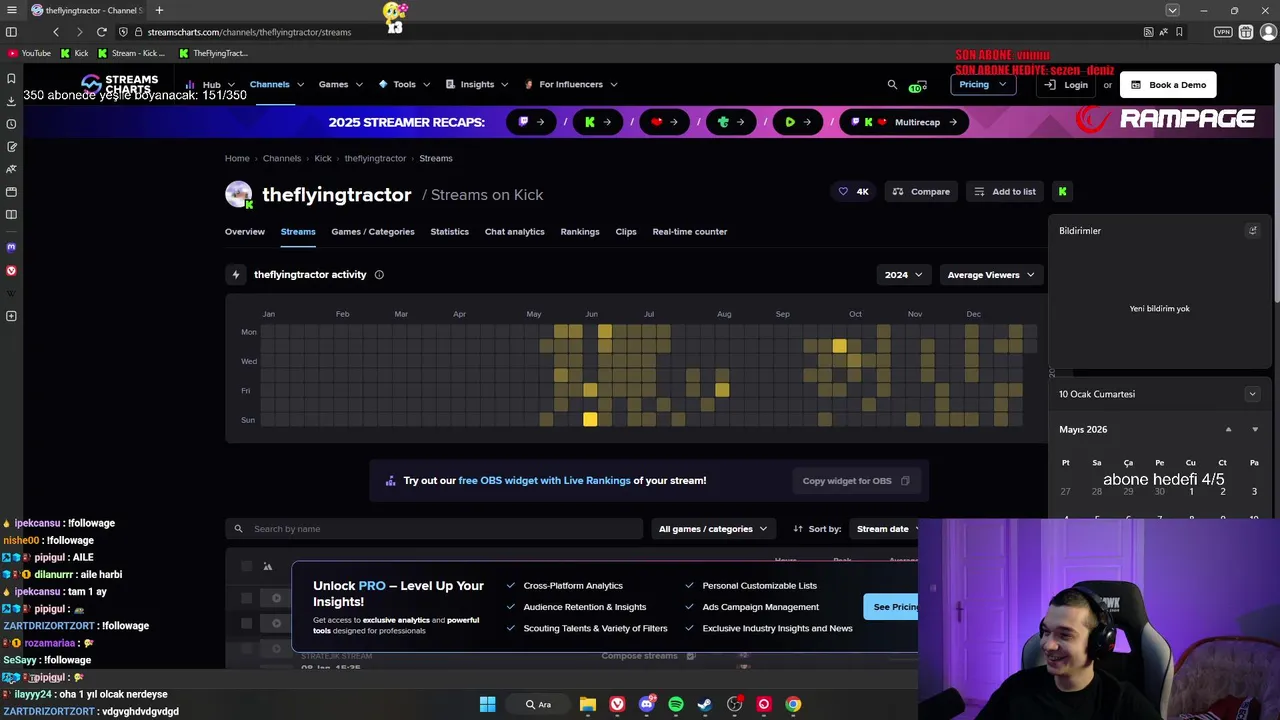The height and width of the screenshot is (720, 1280).
Task: Select the Streams tab
Action: 298,231
